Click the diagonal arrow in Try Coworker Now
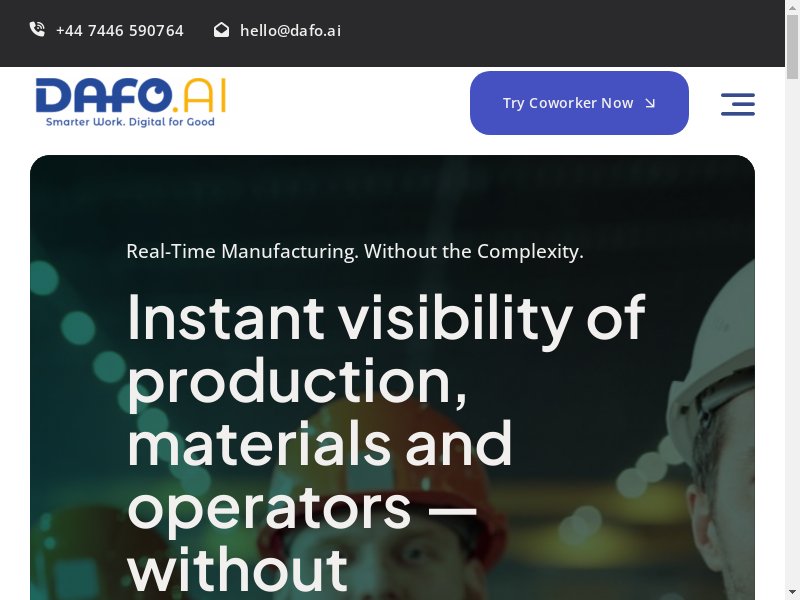This screenshot has width=800, height=600. 650,103
